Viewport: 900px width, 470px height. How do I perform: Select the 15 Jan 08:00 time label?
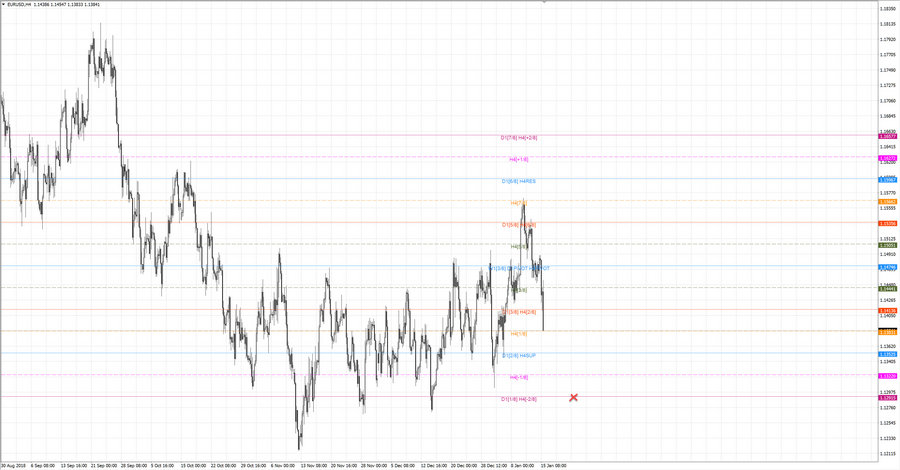click(x=553, y=466)
